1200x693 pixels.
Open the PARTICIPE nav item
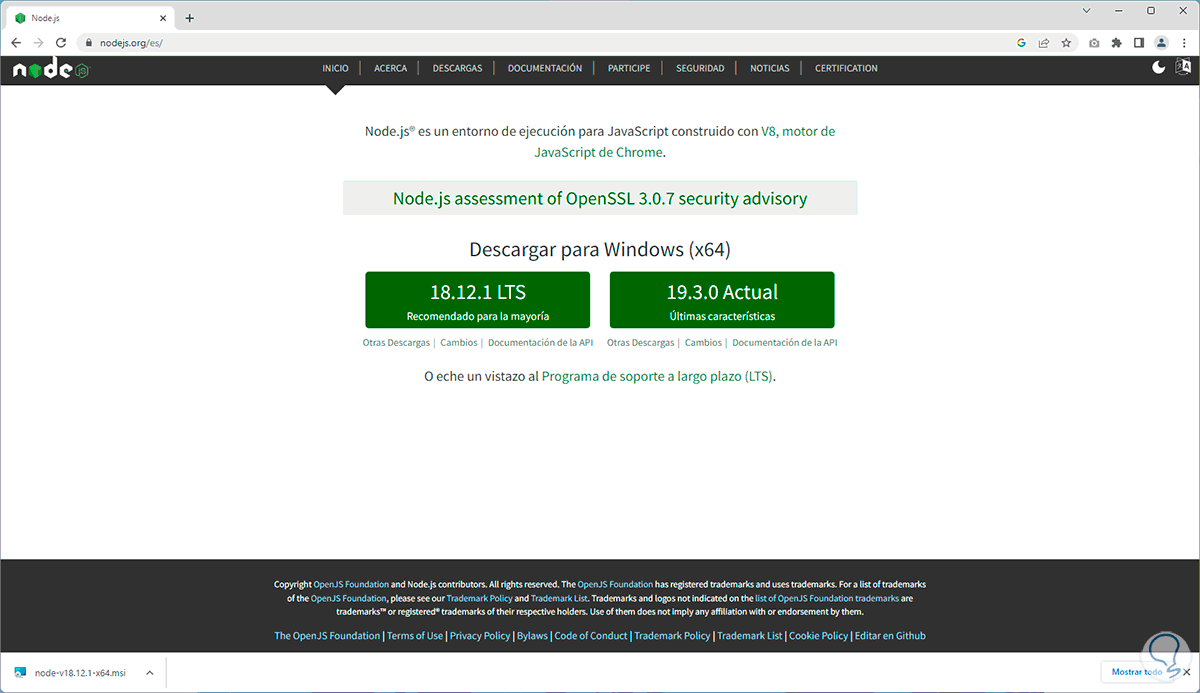[x=629, y=68]
